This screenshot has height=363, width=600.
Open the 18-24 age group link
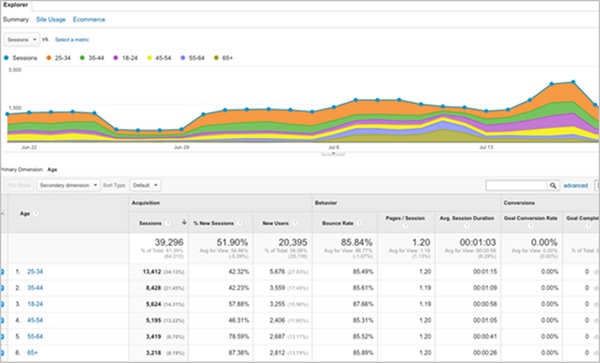pyautogui.click(x=35, y=304)
